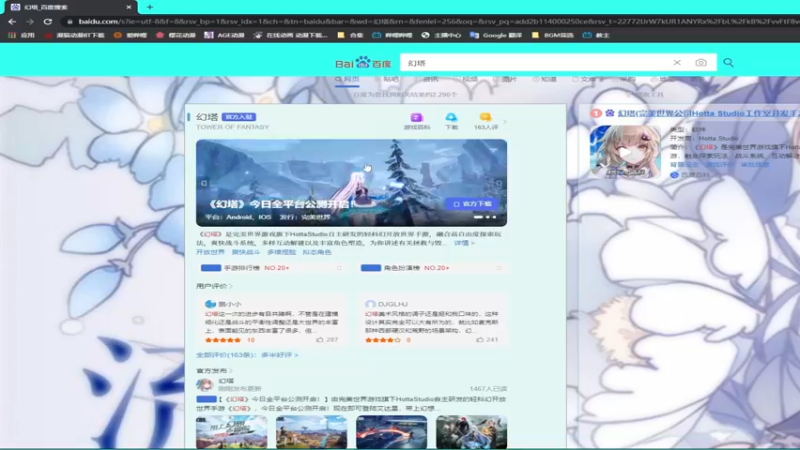Click the 开放世界 tag
The height and width of the screenshot is (450, 800).
[210, 252]
